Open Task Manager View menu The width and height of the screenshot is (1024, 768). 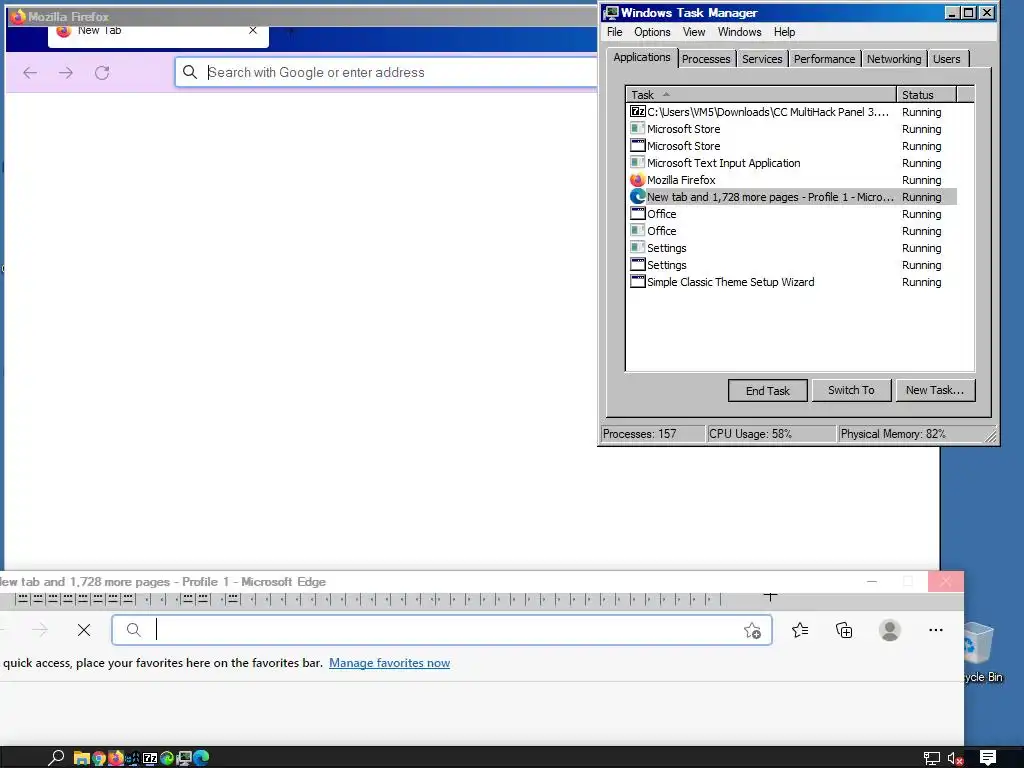pos(694,32)
